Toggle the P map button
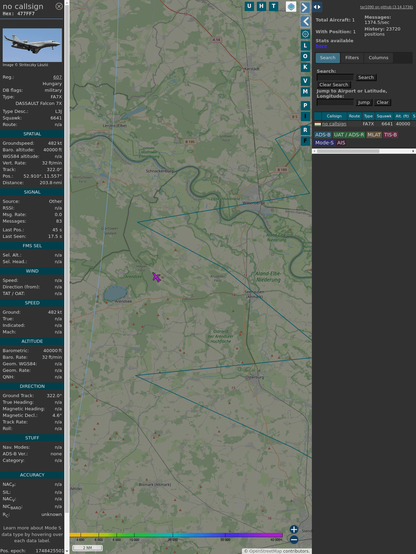Viewport: 416px width, 554px height. pyautogui.click(x=305, y=105)
